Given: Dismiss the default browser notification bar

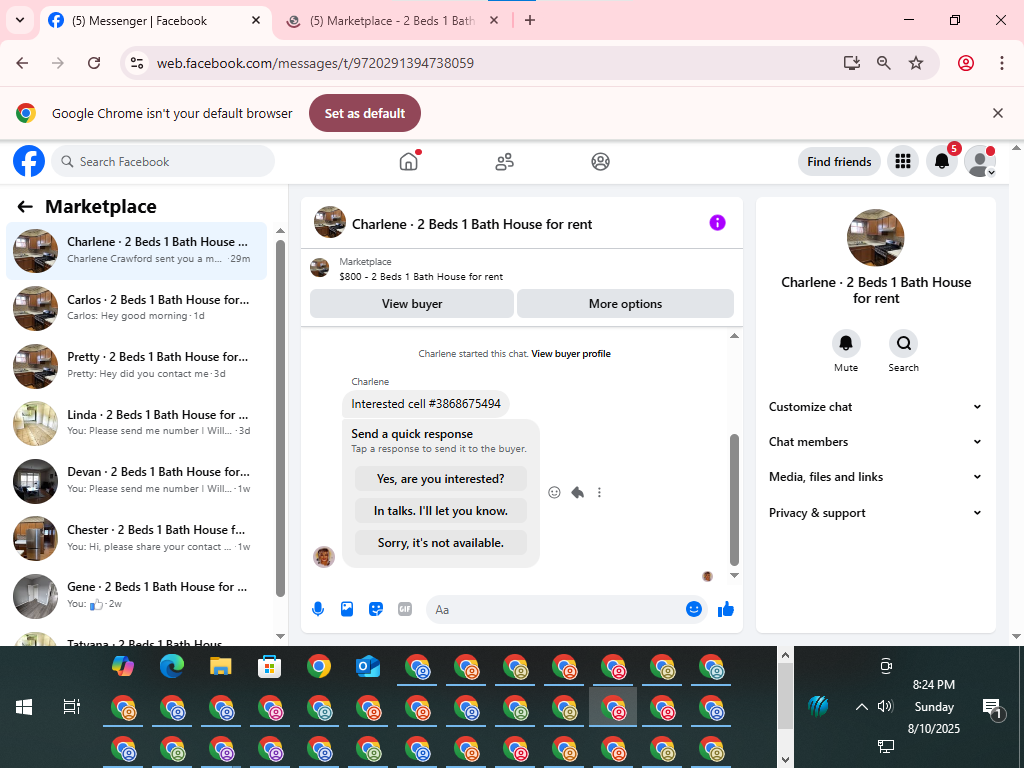Looking at the screenshot, I should (x=997, y=113).
